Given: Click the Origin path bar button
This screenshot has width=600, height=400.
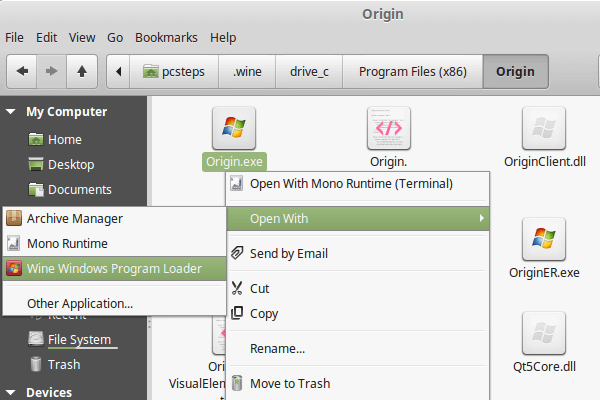Looking at the screenshot, I should (515, 71).
